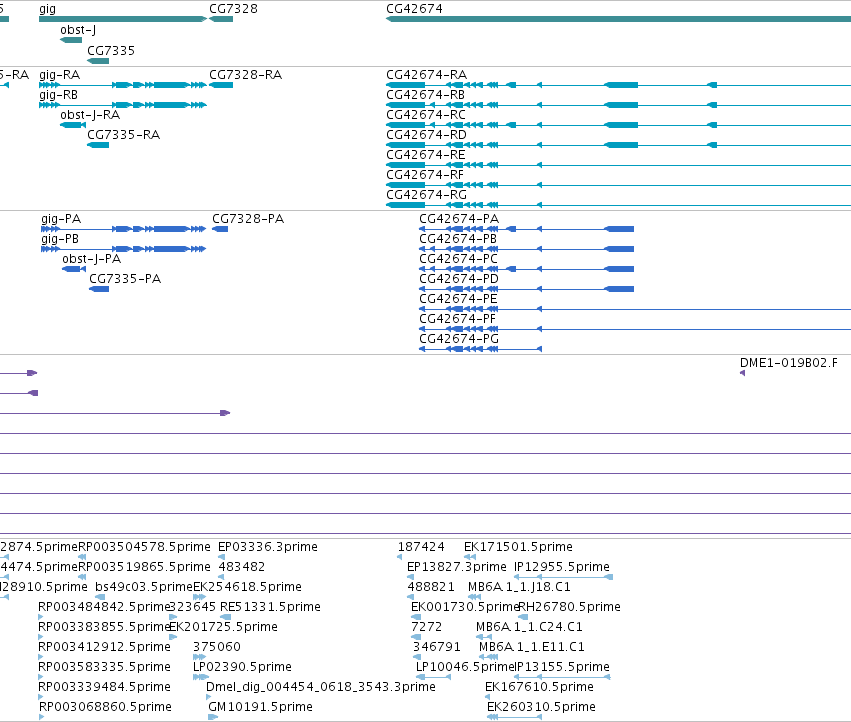Click the 488821 feature label
The height and width of the screenshot is (722, 851).
click(x=431, y=587)
